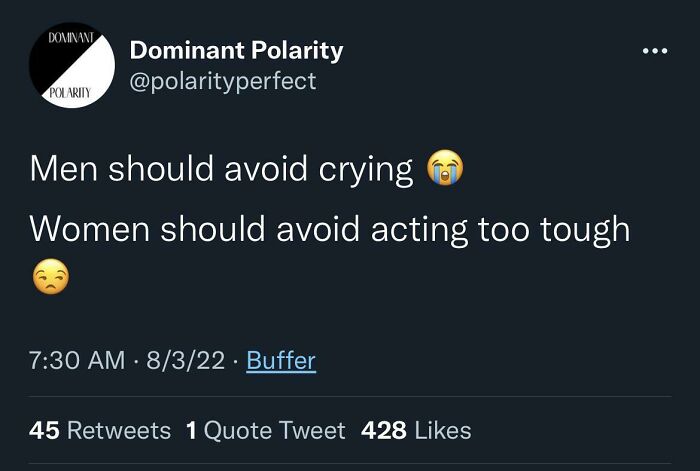Viewport: 700px width, 471px height.
Task: Click the 7:30 AM timestamp
Action: [x=77, y=360]
